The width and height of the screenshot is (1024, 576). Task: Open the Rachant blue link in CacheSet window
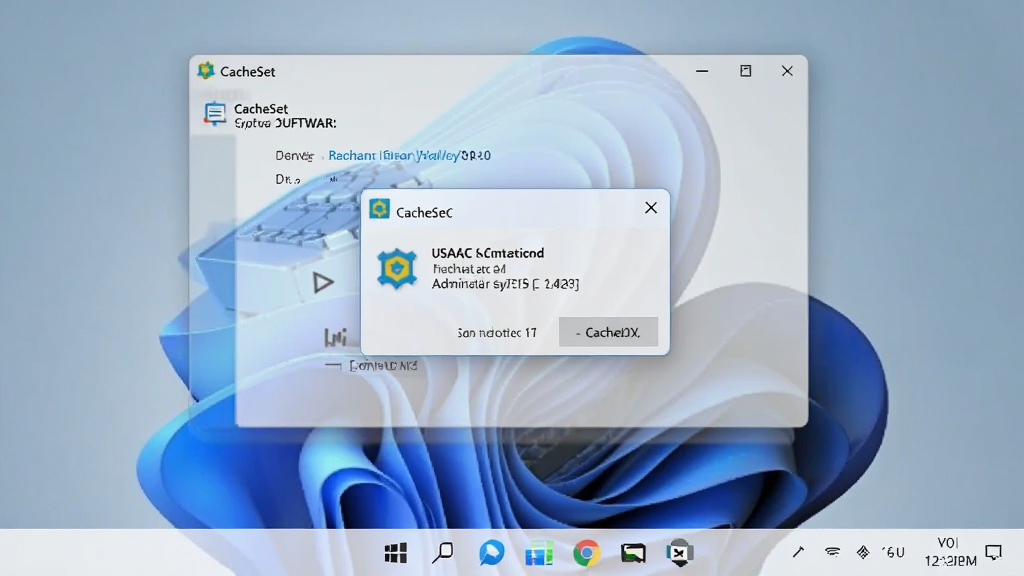[409, 155]
